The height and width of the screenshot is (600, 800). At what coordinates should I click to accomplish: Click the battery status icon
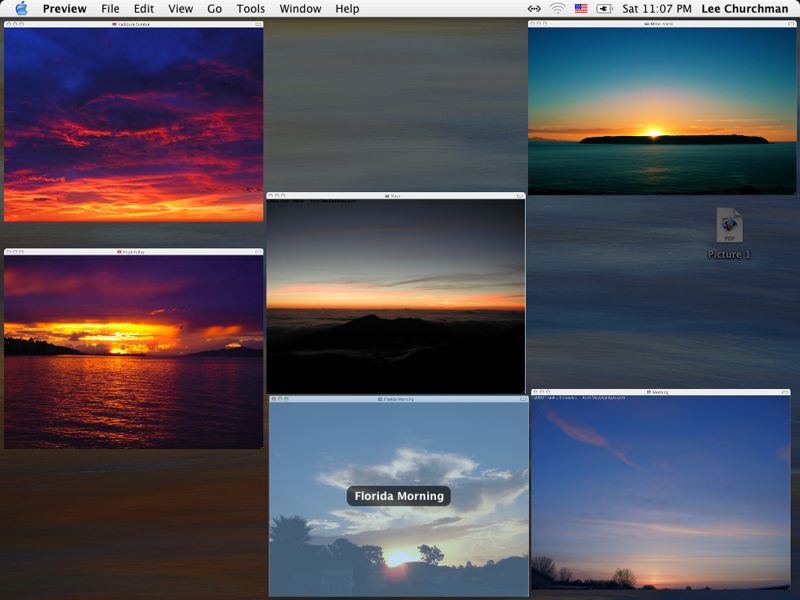(x=604, y=9)
